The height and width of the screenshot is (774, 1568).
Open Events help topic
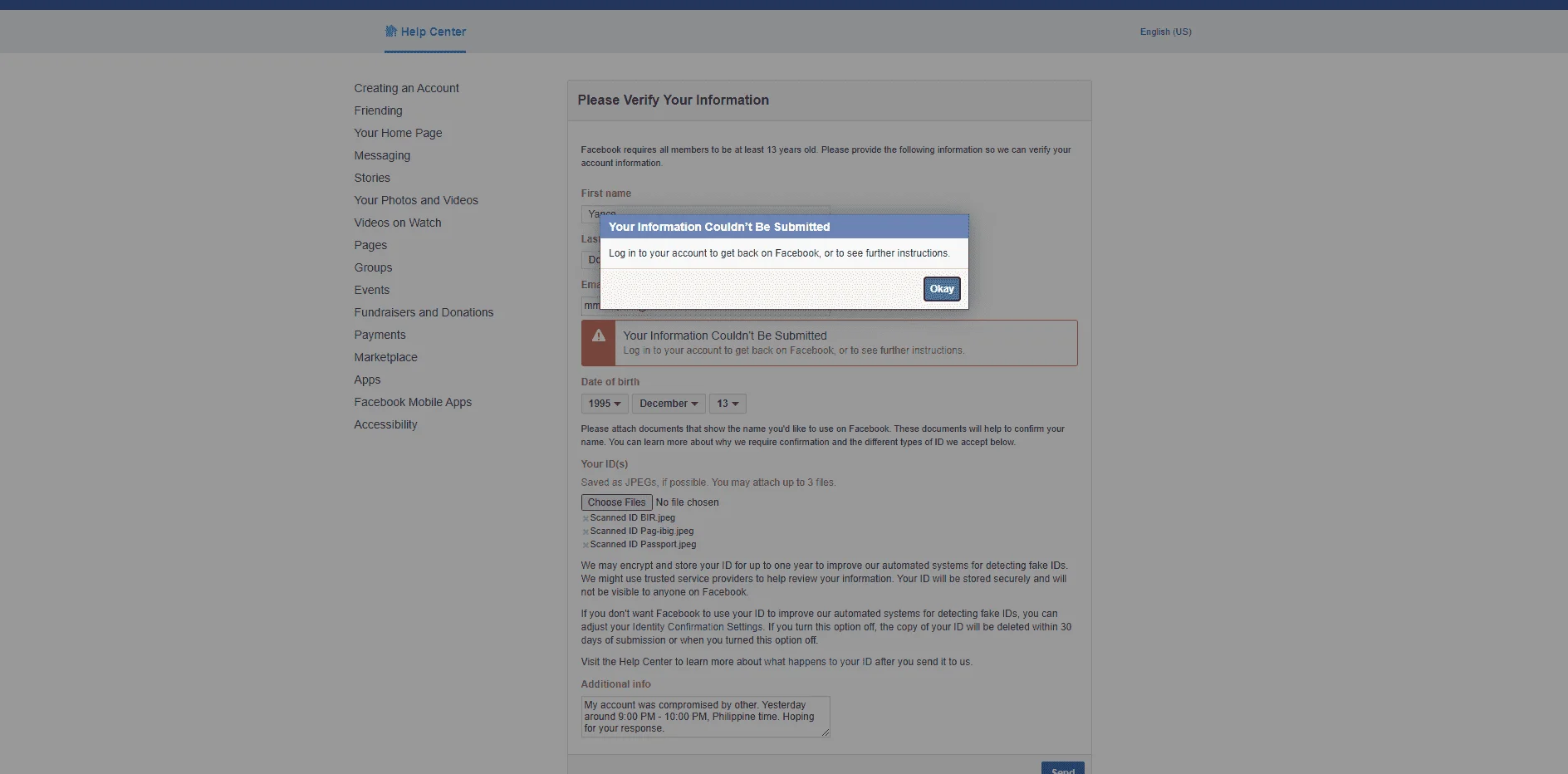pyautogui.click(x=371, y=290)
